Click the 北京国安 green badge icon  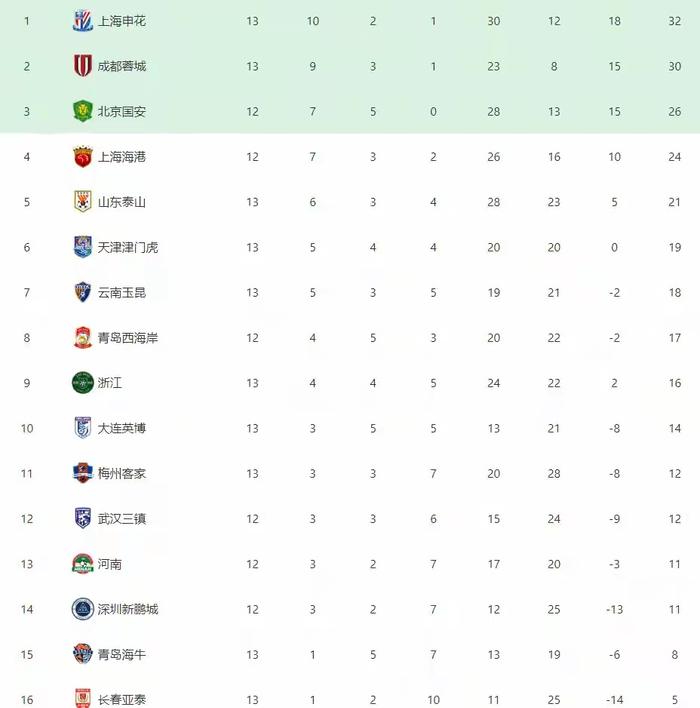(x=83, y=111)
